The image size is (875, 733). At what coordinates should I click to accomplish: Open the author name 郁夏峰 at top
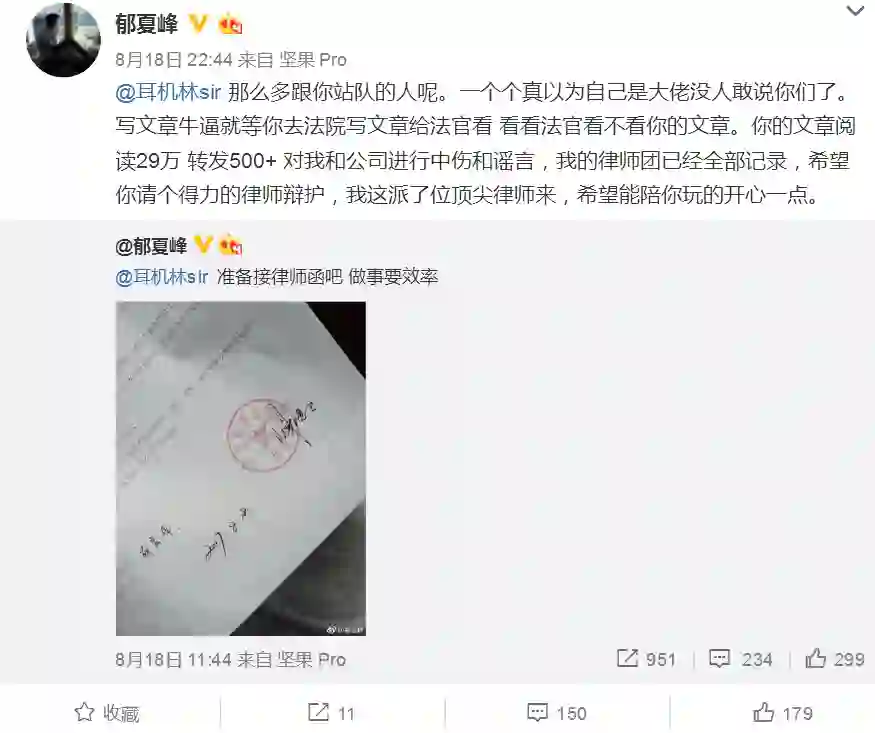pos(147,25)
